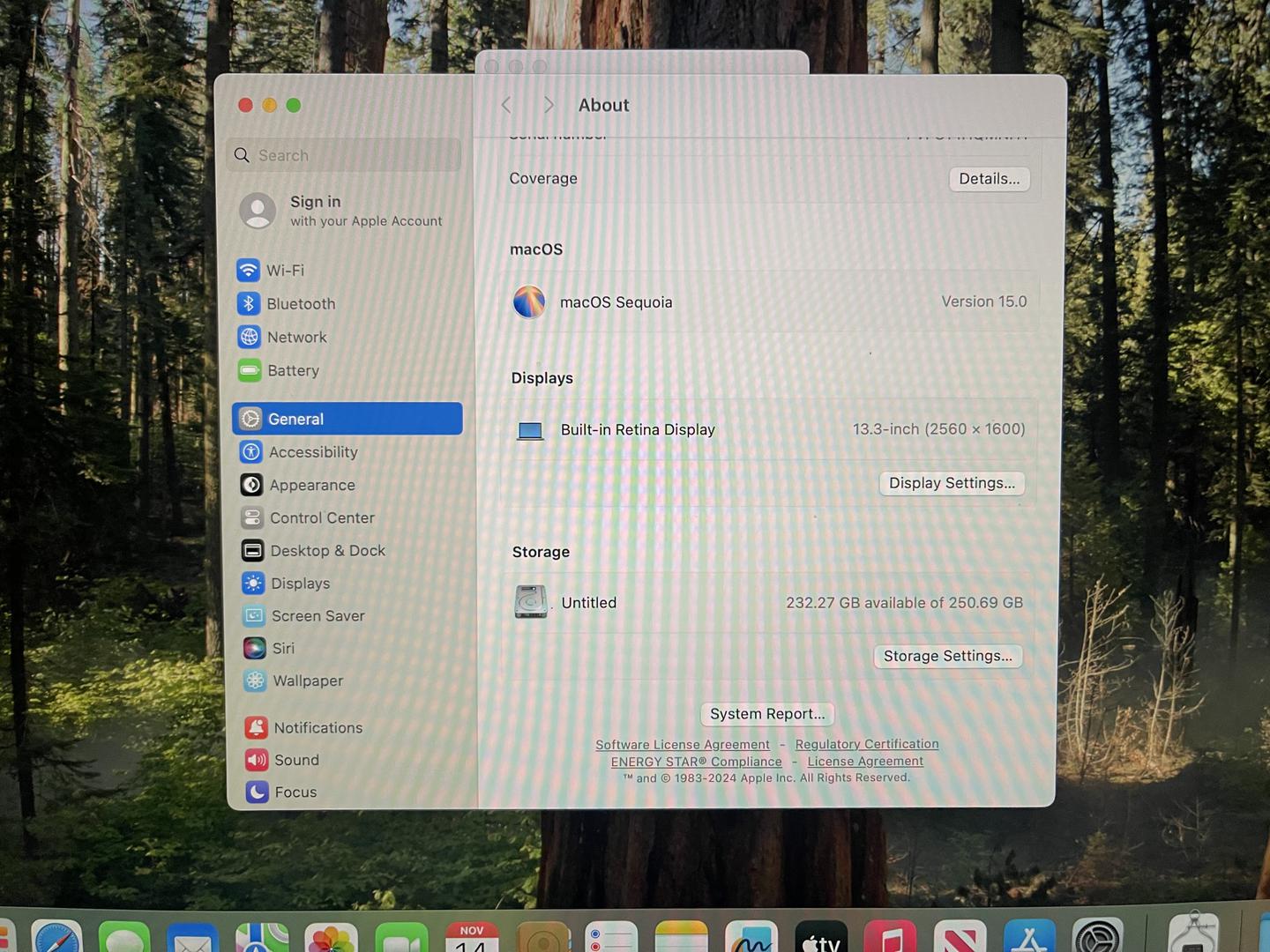
Task: Click 232.27 GB available of 250.69 GB
Action: (904, 603)
